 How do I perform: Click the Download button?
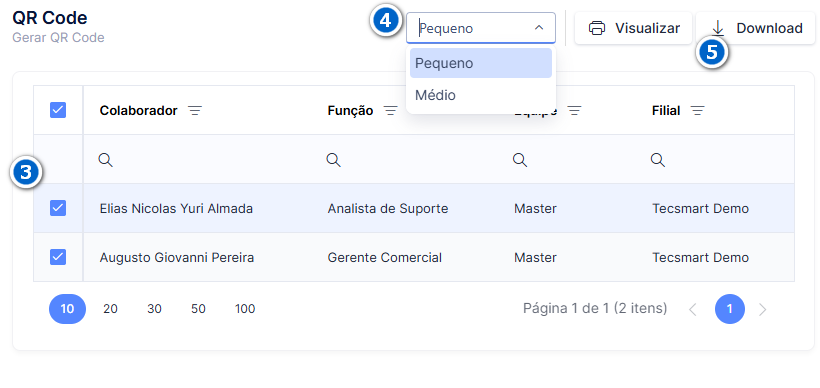(x=755, y=28)
